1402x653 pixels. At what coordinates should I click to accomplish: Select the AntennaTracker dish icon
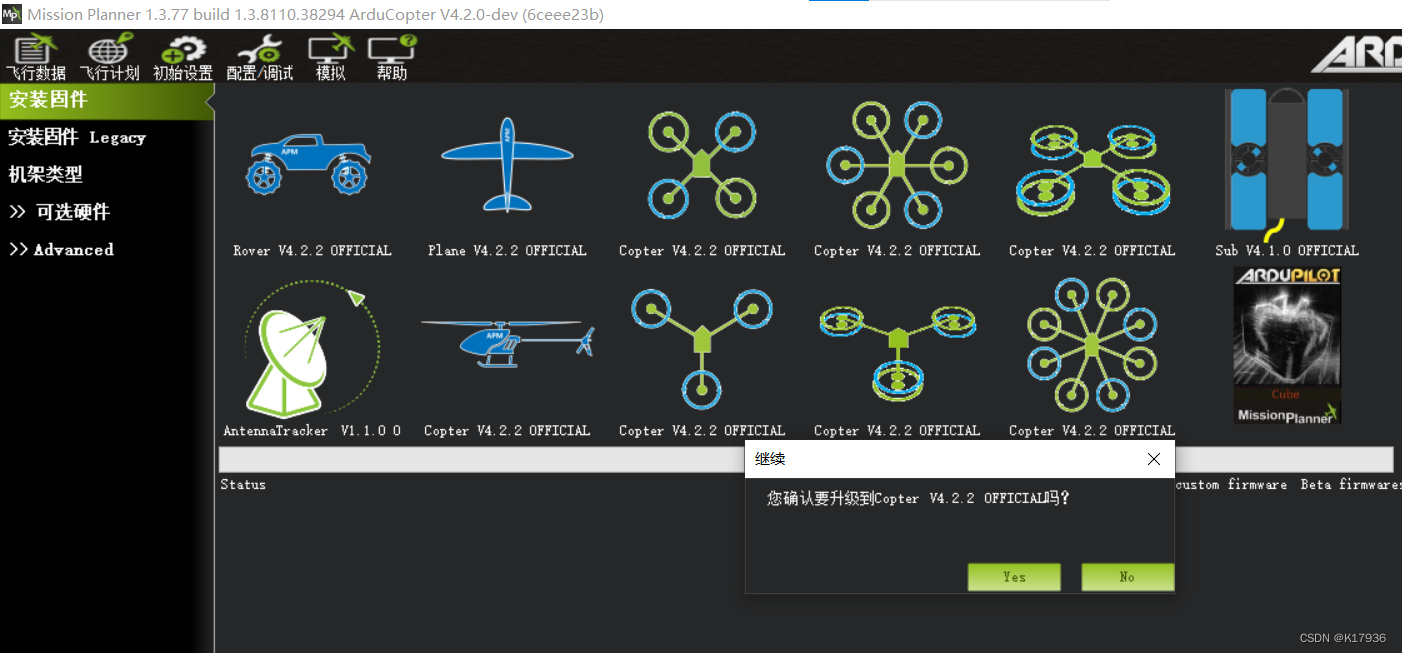[x=312, y=350]
